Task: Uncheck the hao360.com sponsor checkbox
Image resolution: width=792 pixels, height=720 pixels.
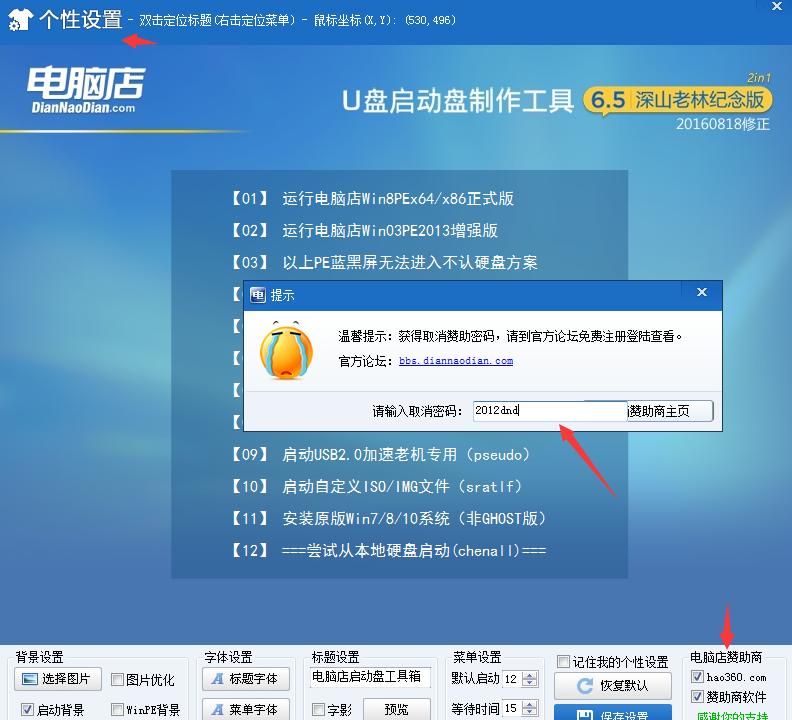Action: (697, 677)
